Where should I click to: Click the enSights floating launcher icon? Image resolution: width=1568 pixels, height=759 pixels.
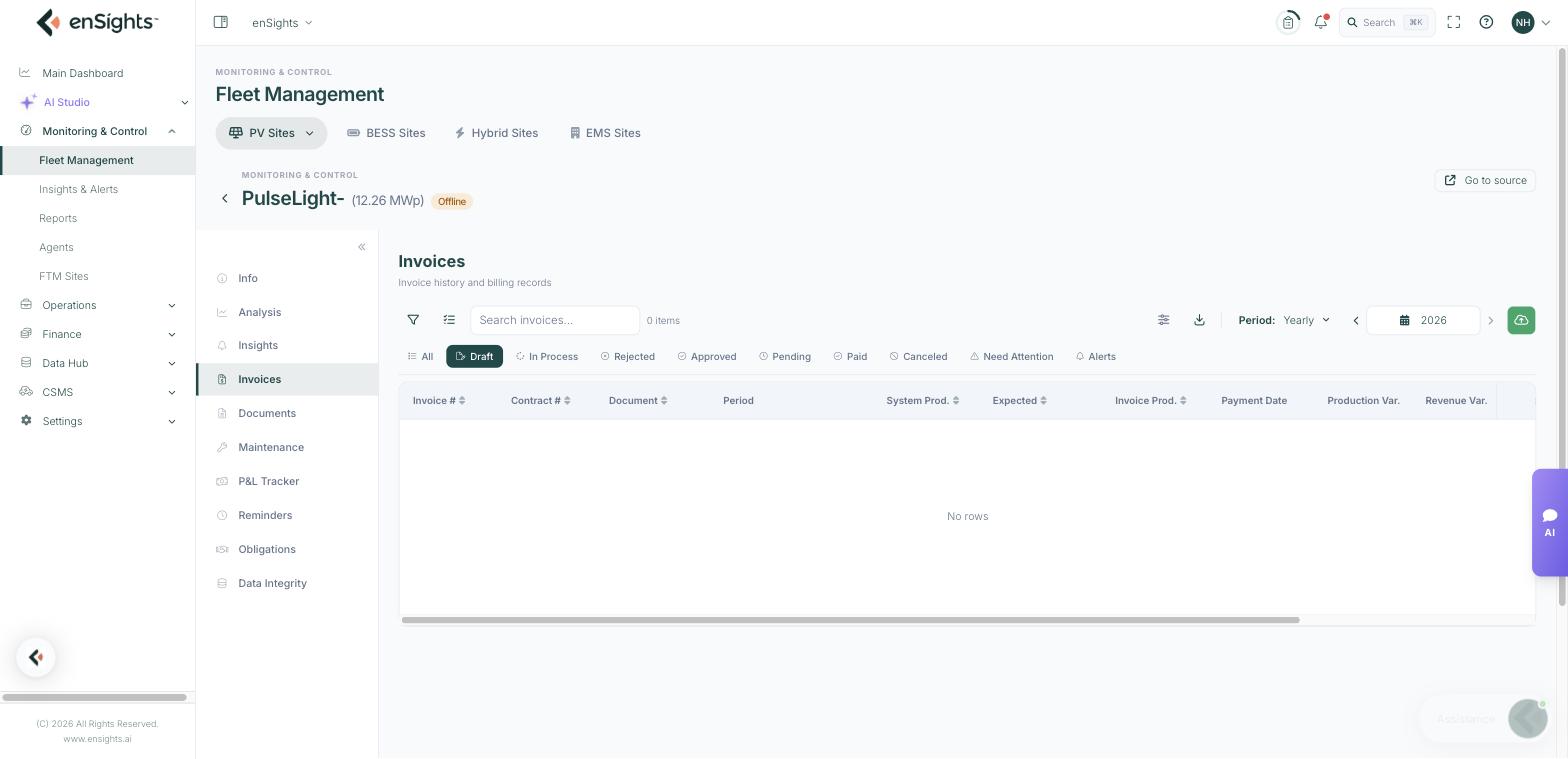point(36,657)
